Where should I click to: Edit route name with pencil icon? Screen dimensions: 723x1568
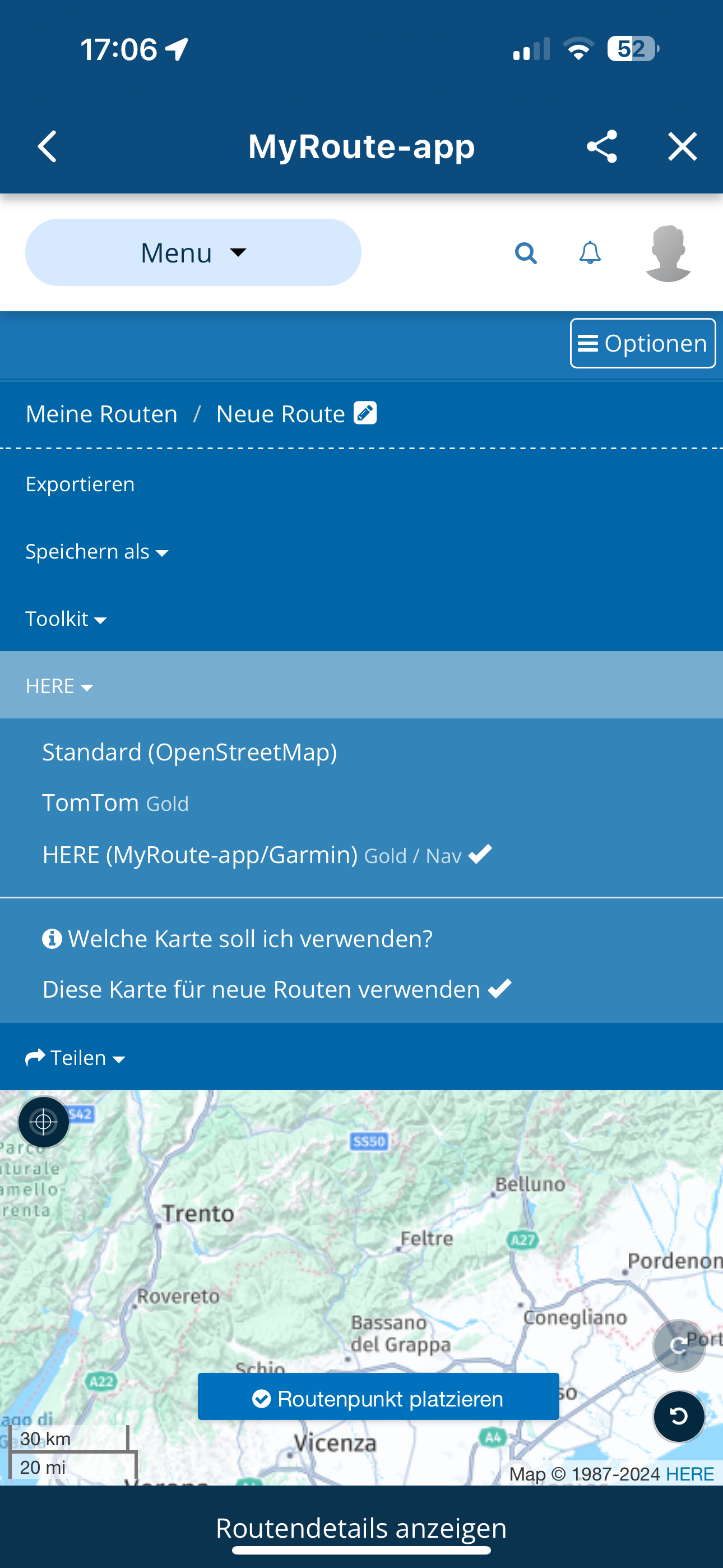(x=365, y=413)
